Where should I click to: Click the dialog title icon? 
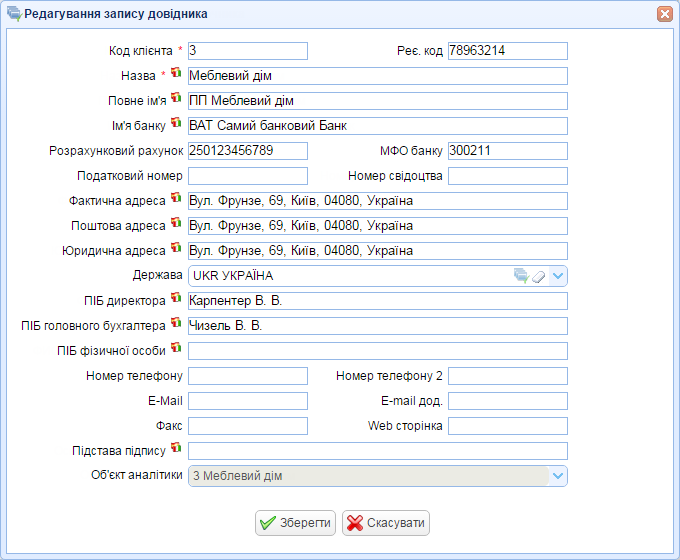coord(14,14)
